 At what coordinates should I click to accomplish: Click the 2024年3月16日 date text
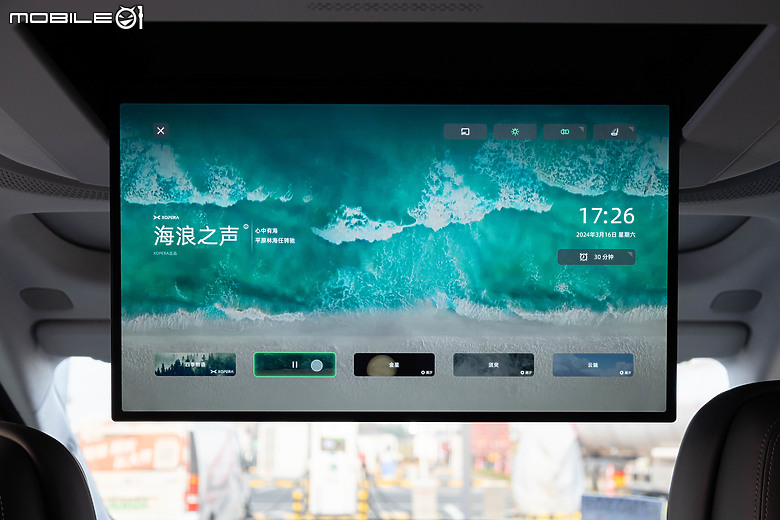(596, 234)
